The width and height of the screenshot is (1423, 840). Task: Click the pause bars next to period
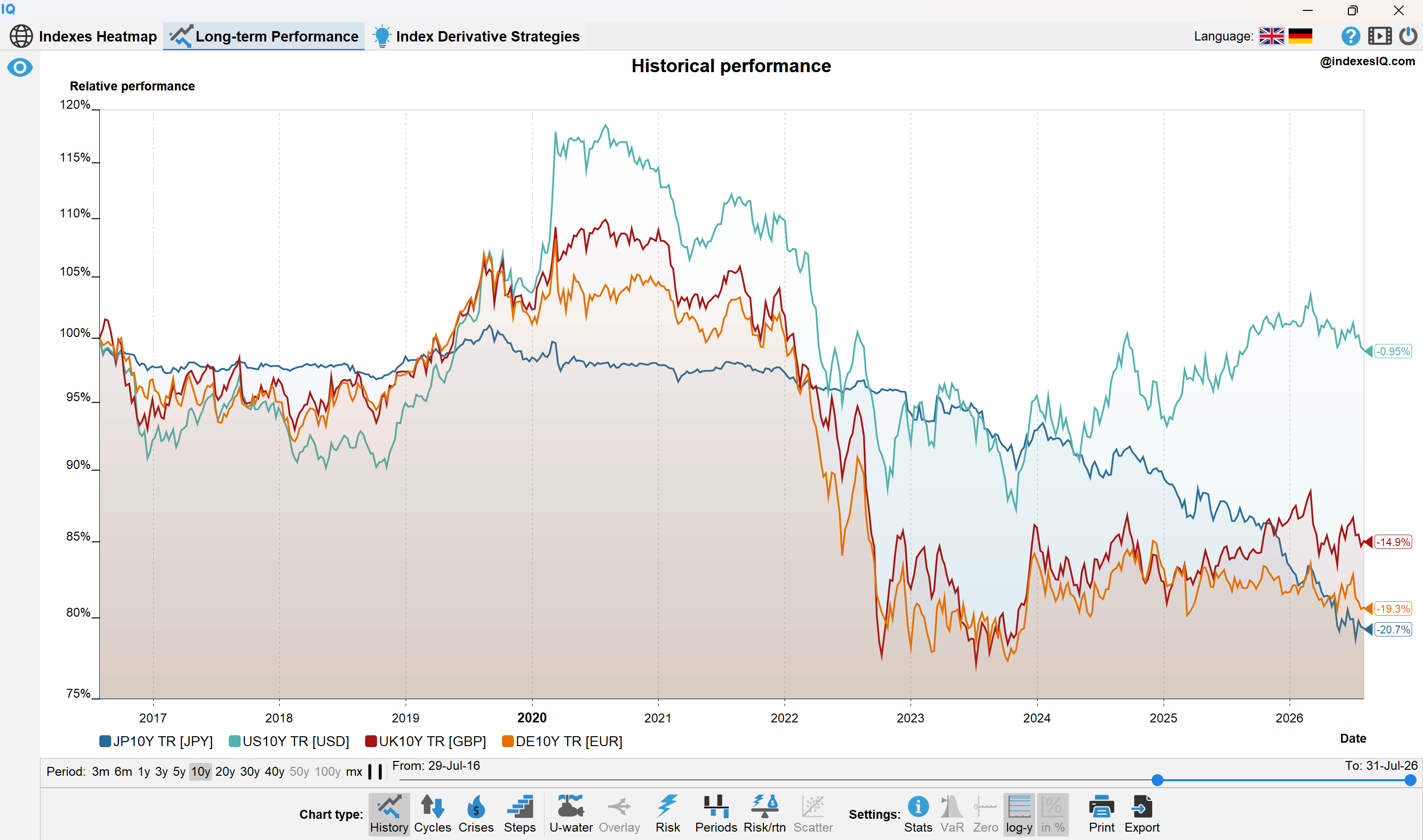pyautogui.click(x=376, y=771)
